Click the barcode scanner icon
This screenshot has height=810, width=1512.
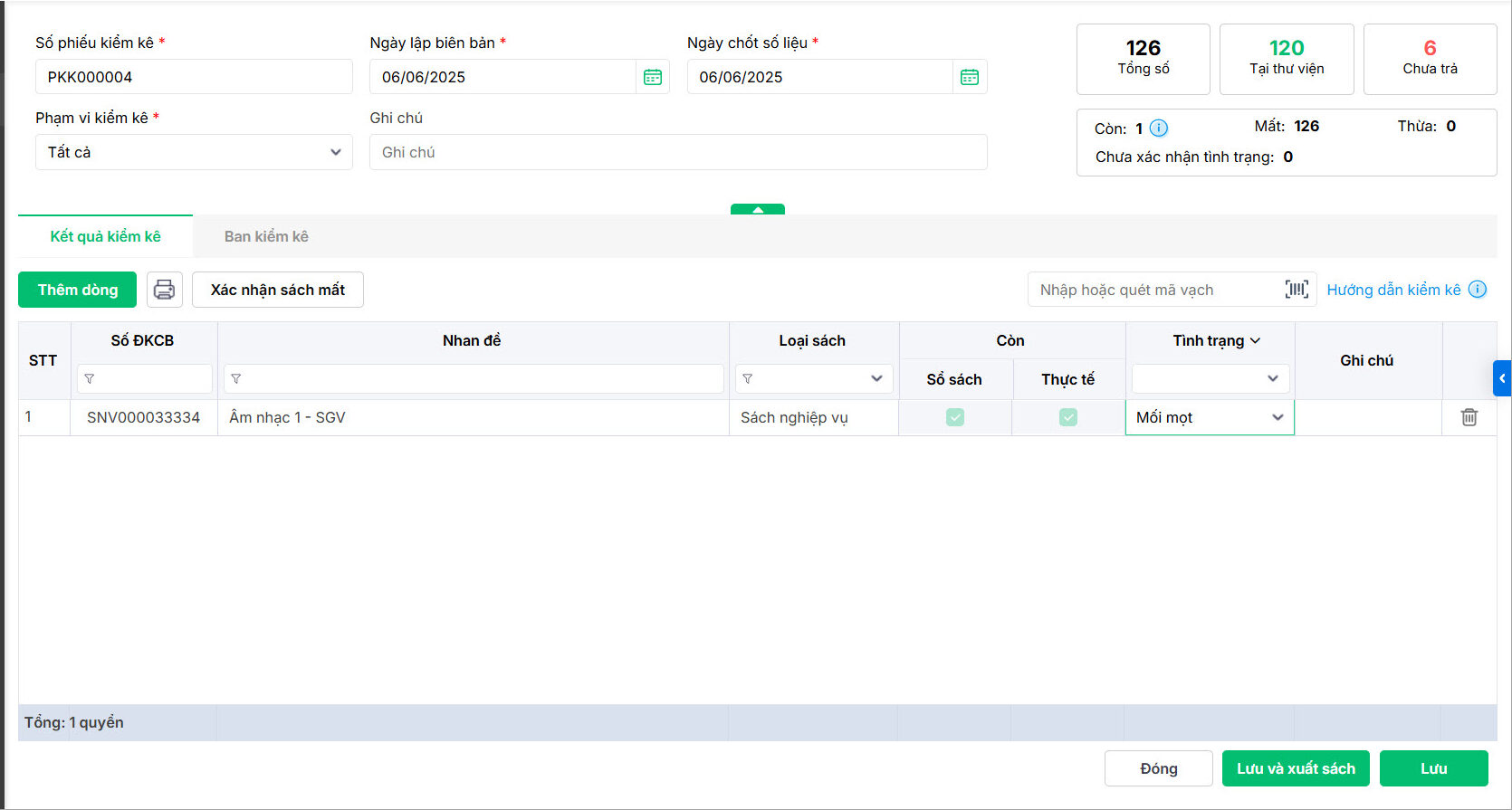pos(1297,290)
